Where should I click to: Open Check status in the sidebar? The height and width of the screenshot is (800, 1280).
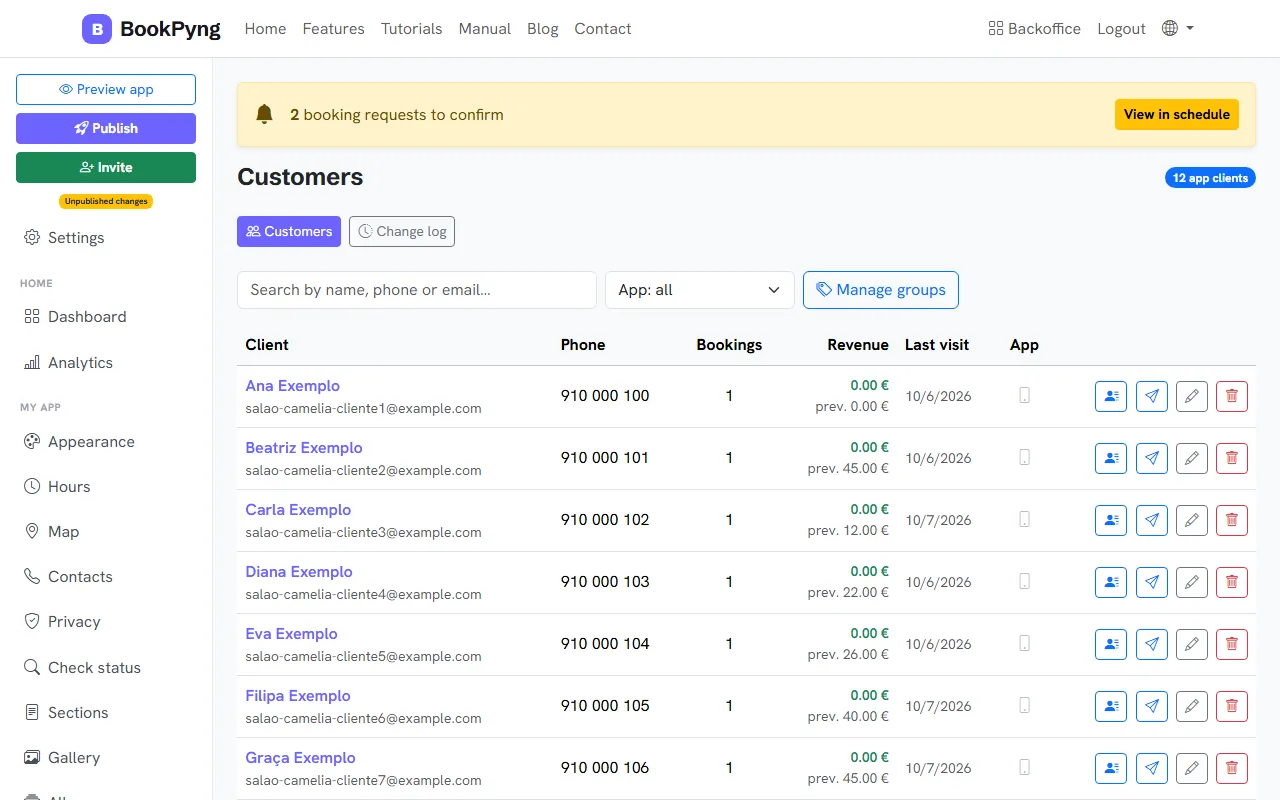point(82,668)
